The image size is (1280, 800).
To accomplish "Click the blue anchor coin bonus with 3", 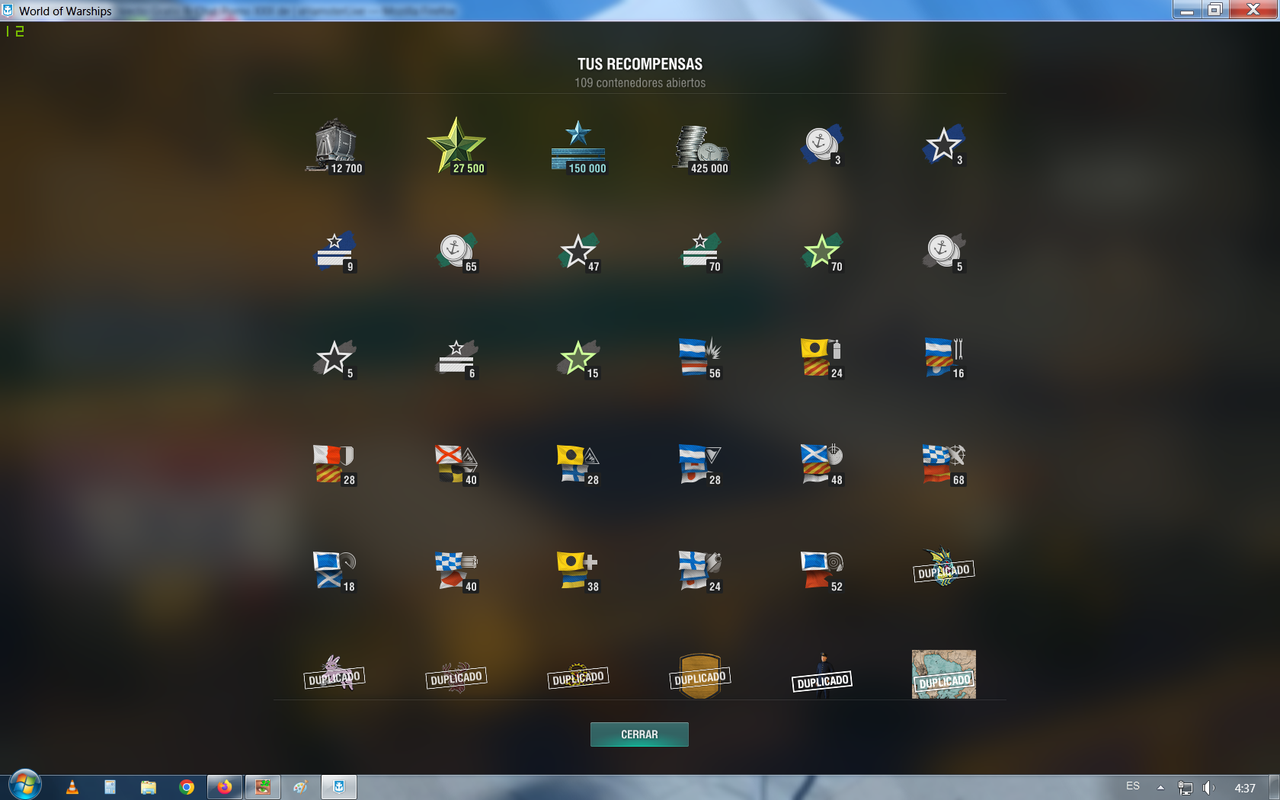I will (x=823, y=144).
